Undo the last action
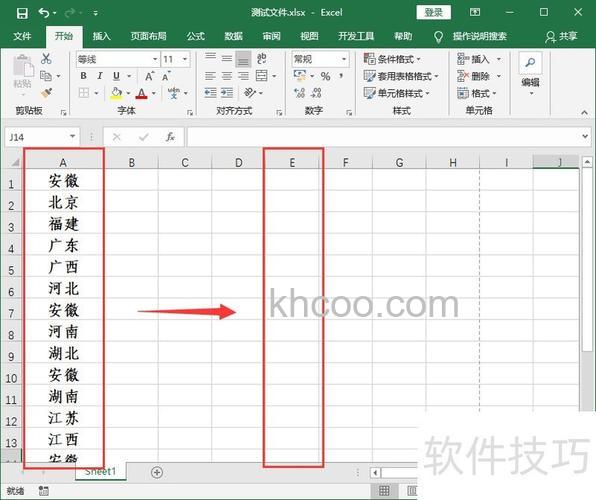This screenshot has height=500, width=596. (44, 13)
